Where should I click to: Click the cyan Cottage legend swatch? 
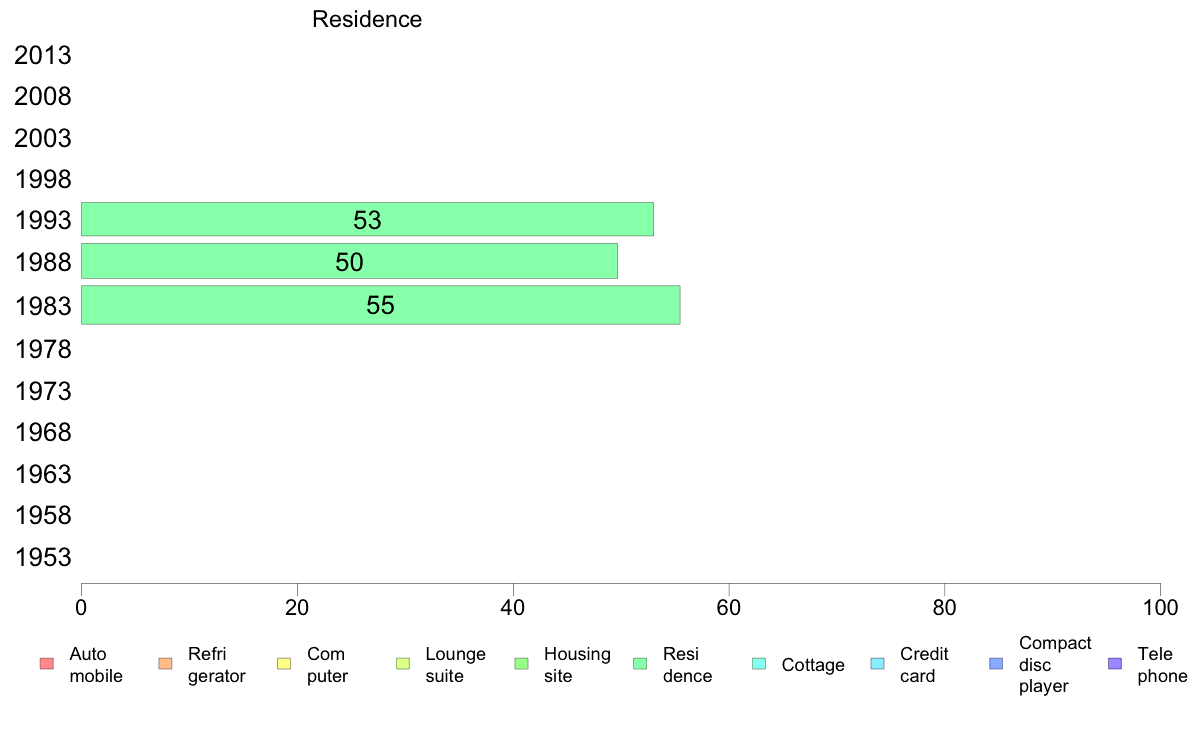tap(758, 664)
